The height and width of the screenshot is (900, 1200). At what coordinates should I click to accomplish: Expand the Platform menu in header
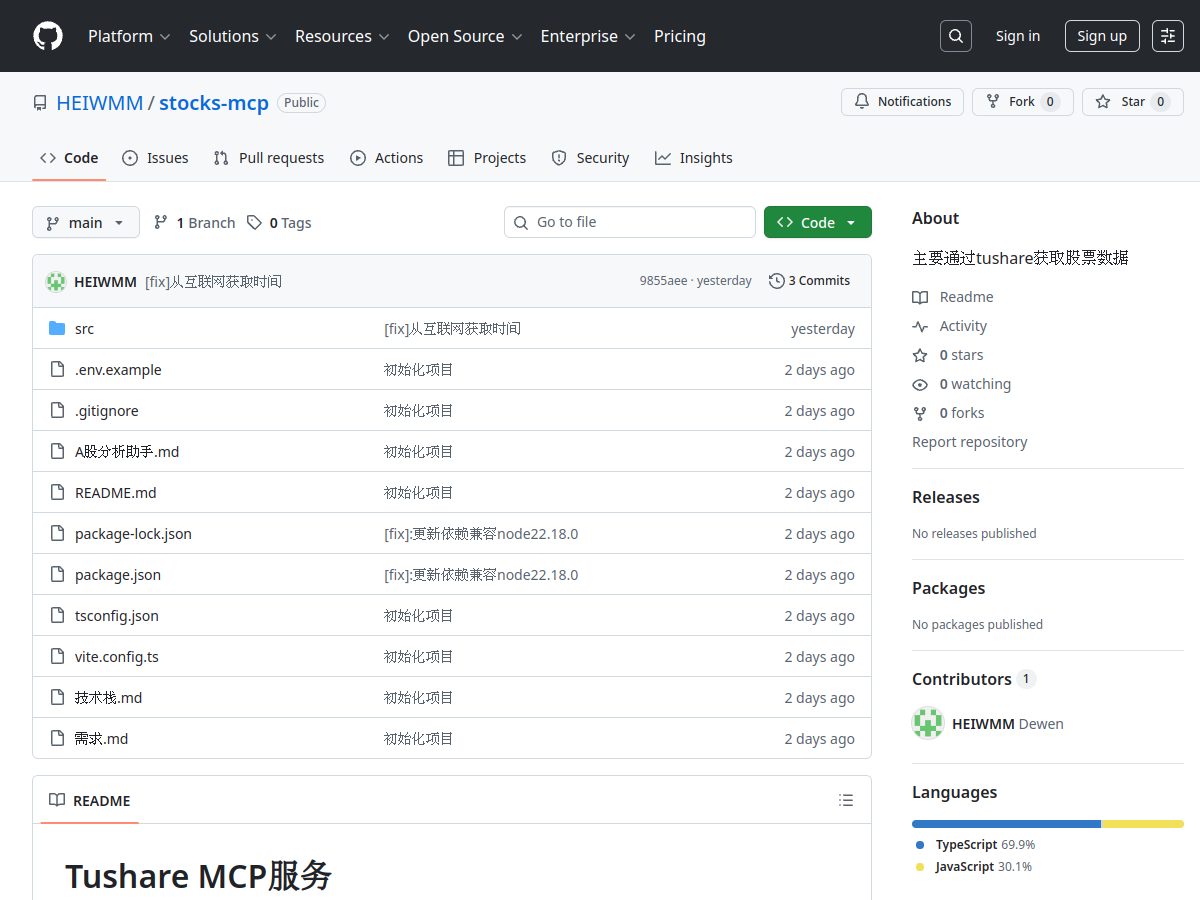coord(129,36)
